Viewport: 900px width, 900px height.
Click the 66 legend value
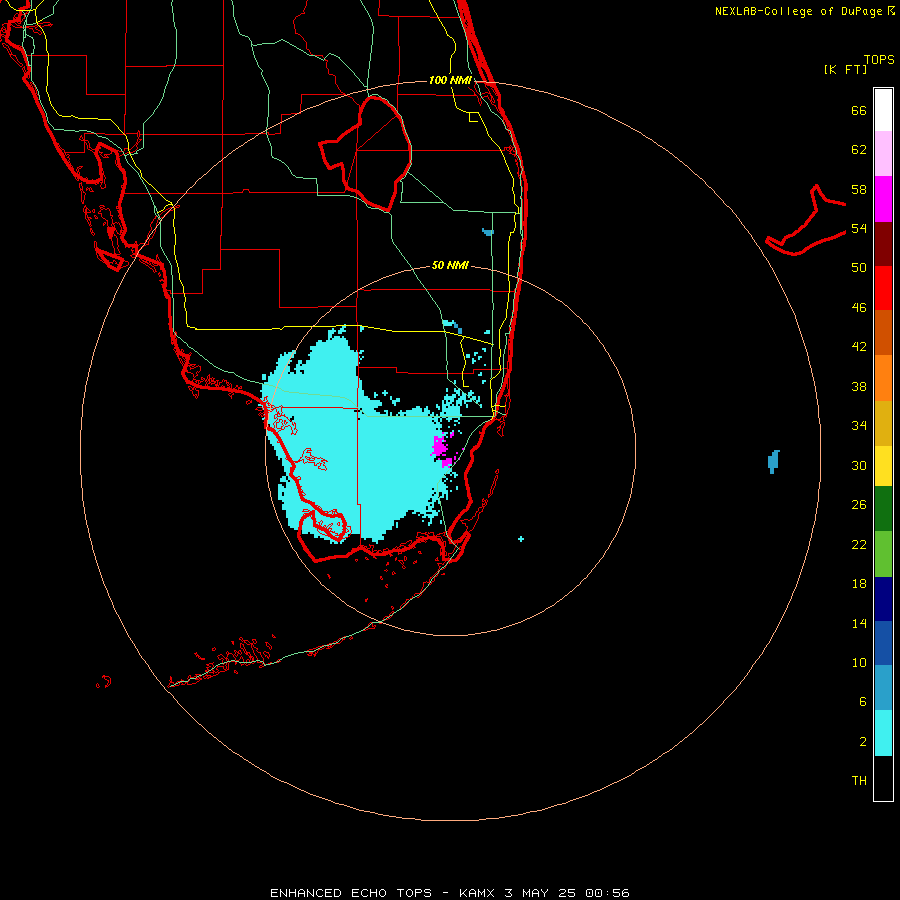click(x=859, y=110)
